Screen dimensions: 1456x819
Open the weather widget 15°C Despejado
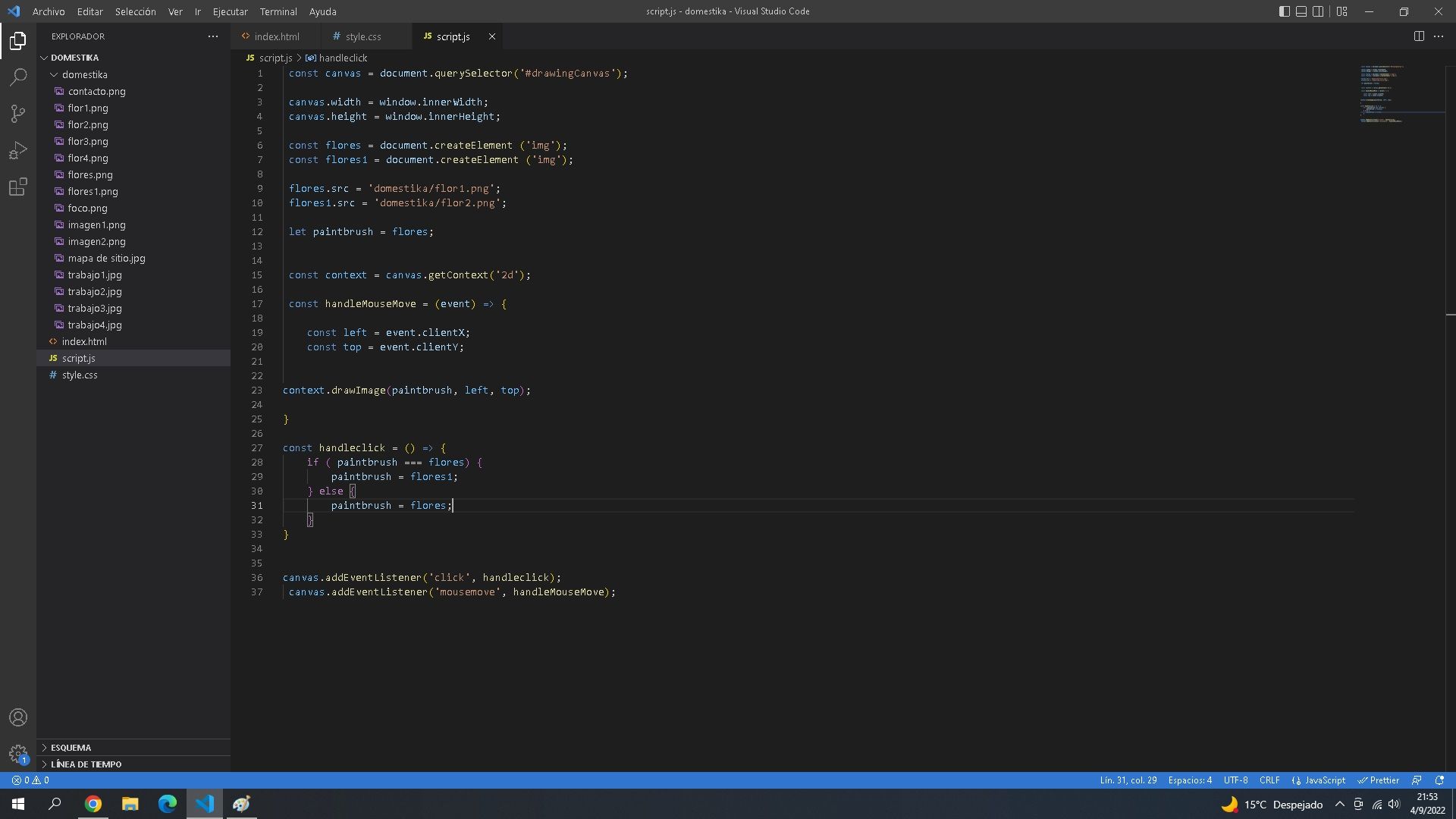click(1272, 805)
